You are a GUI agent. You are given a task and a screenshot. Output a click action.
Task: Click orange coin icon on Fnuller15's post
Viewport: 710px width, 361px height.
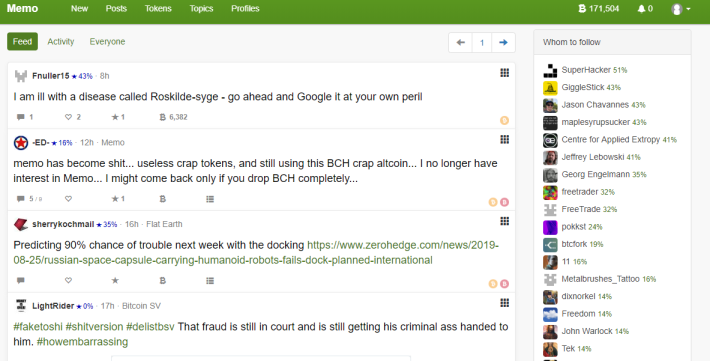click(504, 120)
